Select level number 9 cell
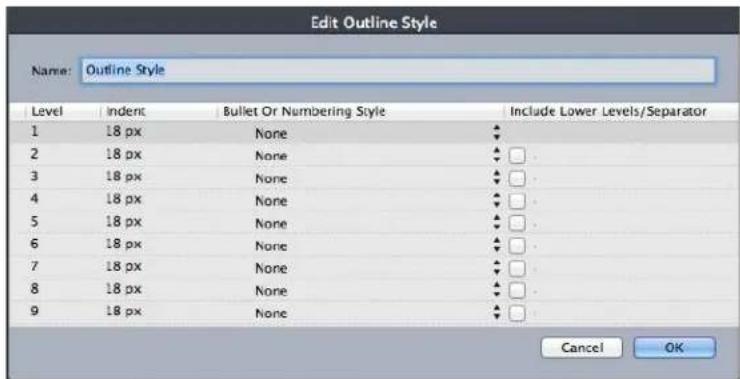Viewport: 740px width, 379px height. (x=34, y=311)
